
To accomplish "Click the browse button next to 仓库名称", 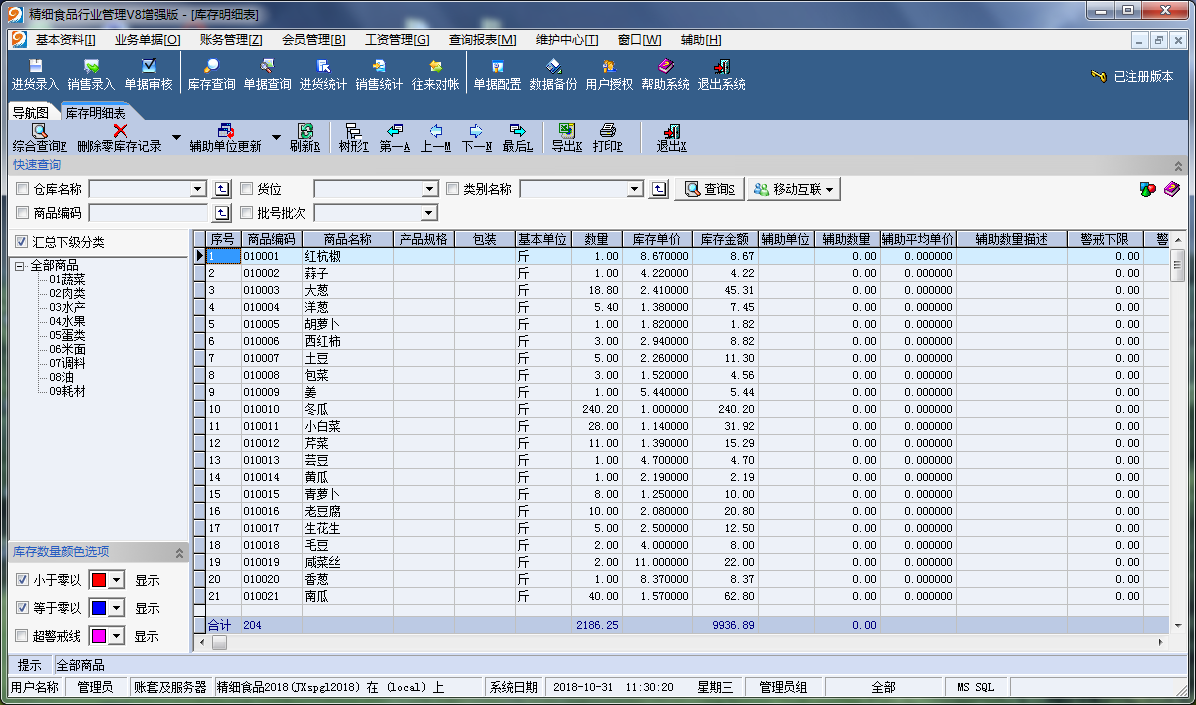I will coord(221,189).
